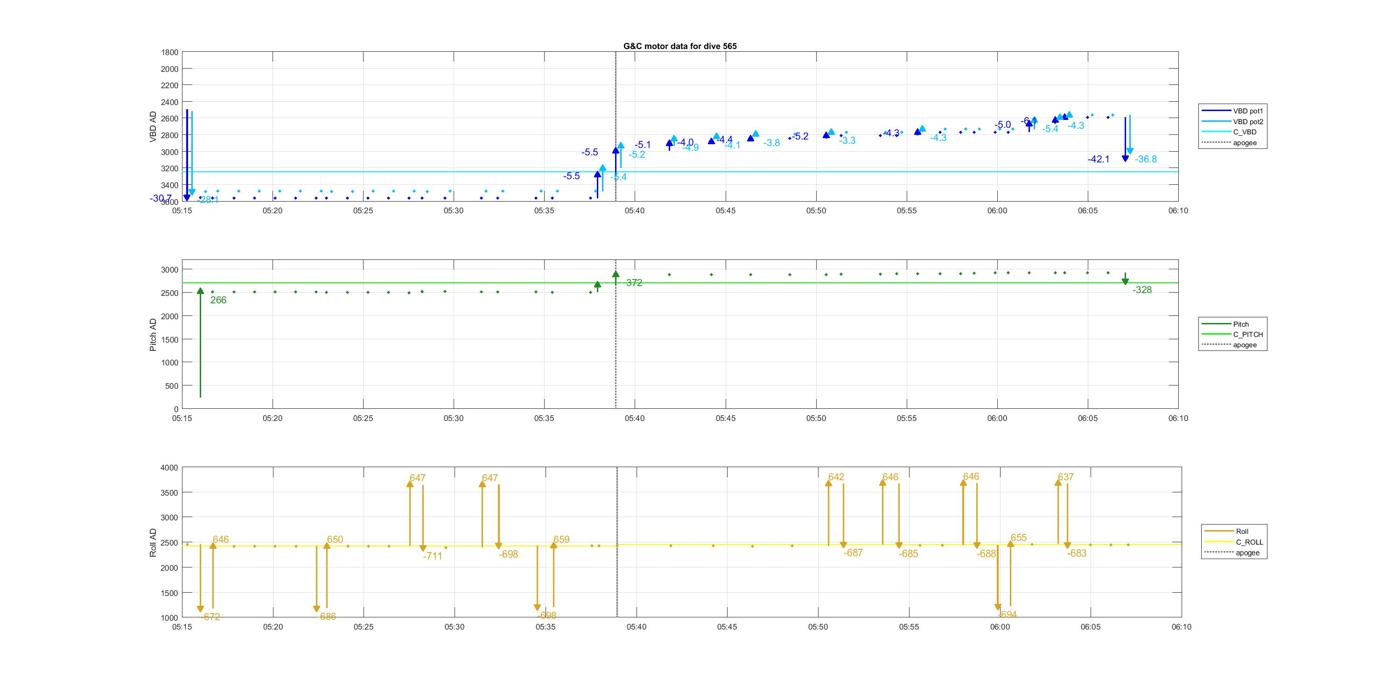Click the '2800' tick on the VBD axis
The height and width of the screenshot is (693, 1400).
[x=169, y=135]
